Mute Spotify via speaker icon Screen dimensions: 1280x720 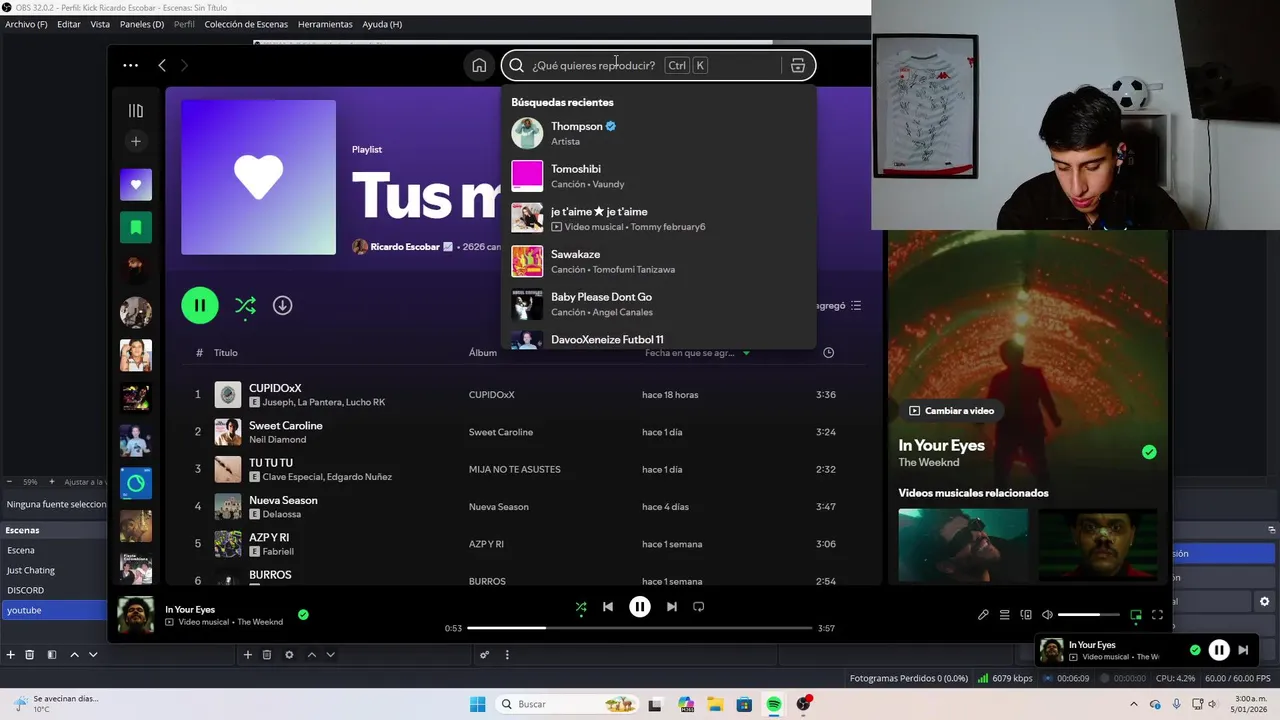pyautogui.click(x=1047, y=615)
